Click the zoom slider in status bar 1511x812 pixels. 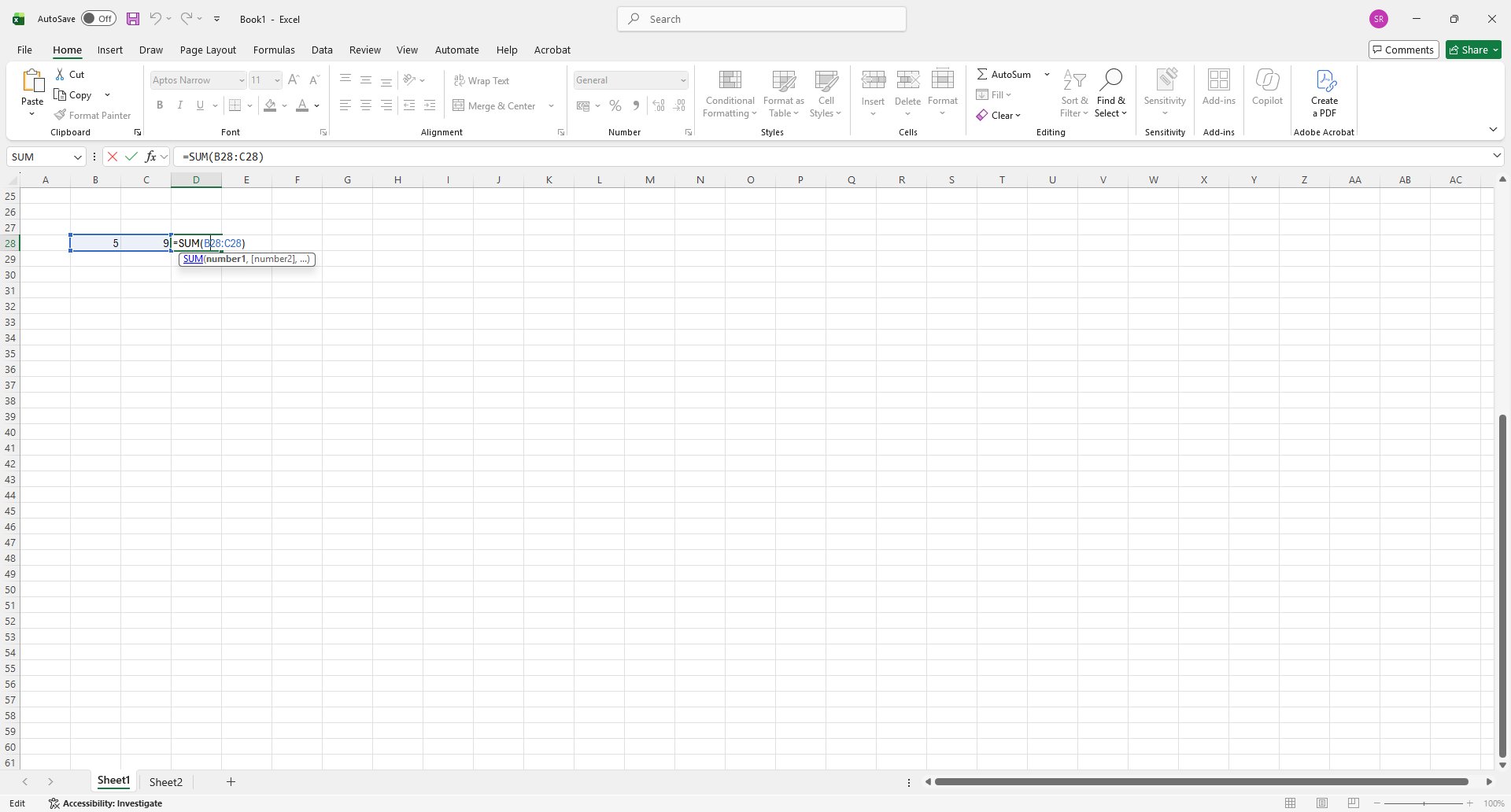(x=1423, y=803)
